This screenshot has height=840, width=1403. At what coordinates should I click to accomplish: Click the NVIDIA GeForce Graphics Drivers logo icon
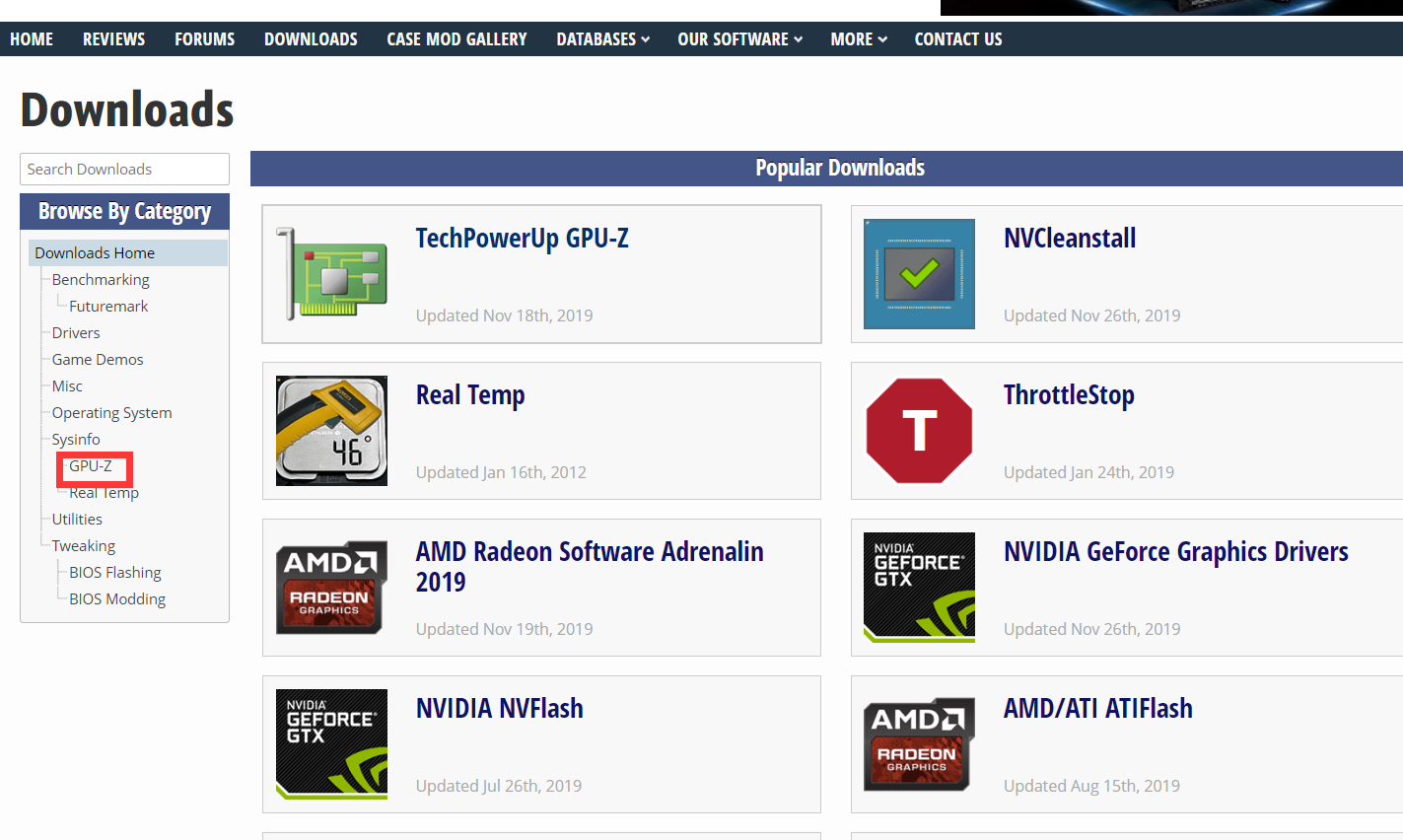[x=919, y=588]
